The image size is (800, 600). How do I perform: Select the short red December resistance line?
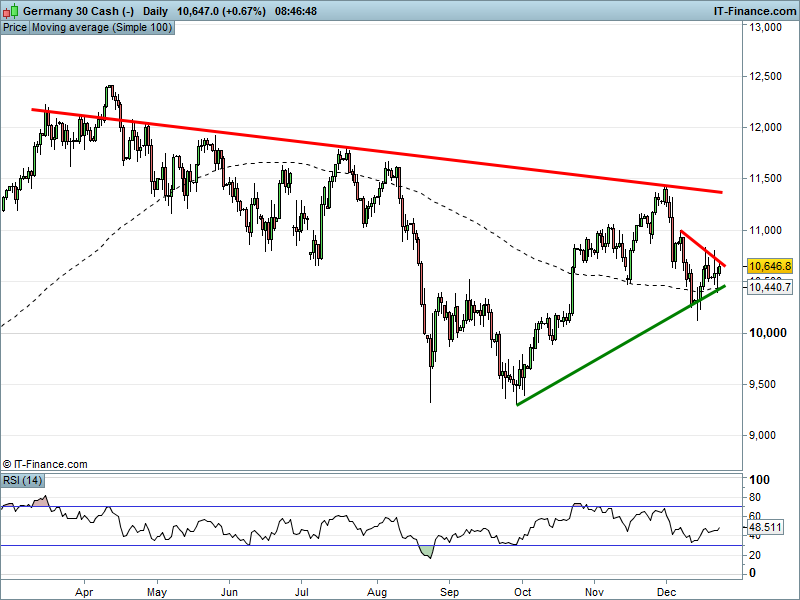pyautogui.click(x=700, y=247)
